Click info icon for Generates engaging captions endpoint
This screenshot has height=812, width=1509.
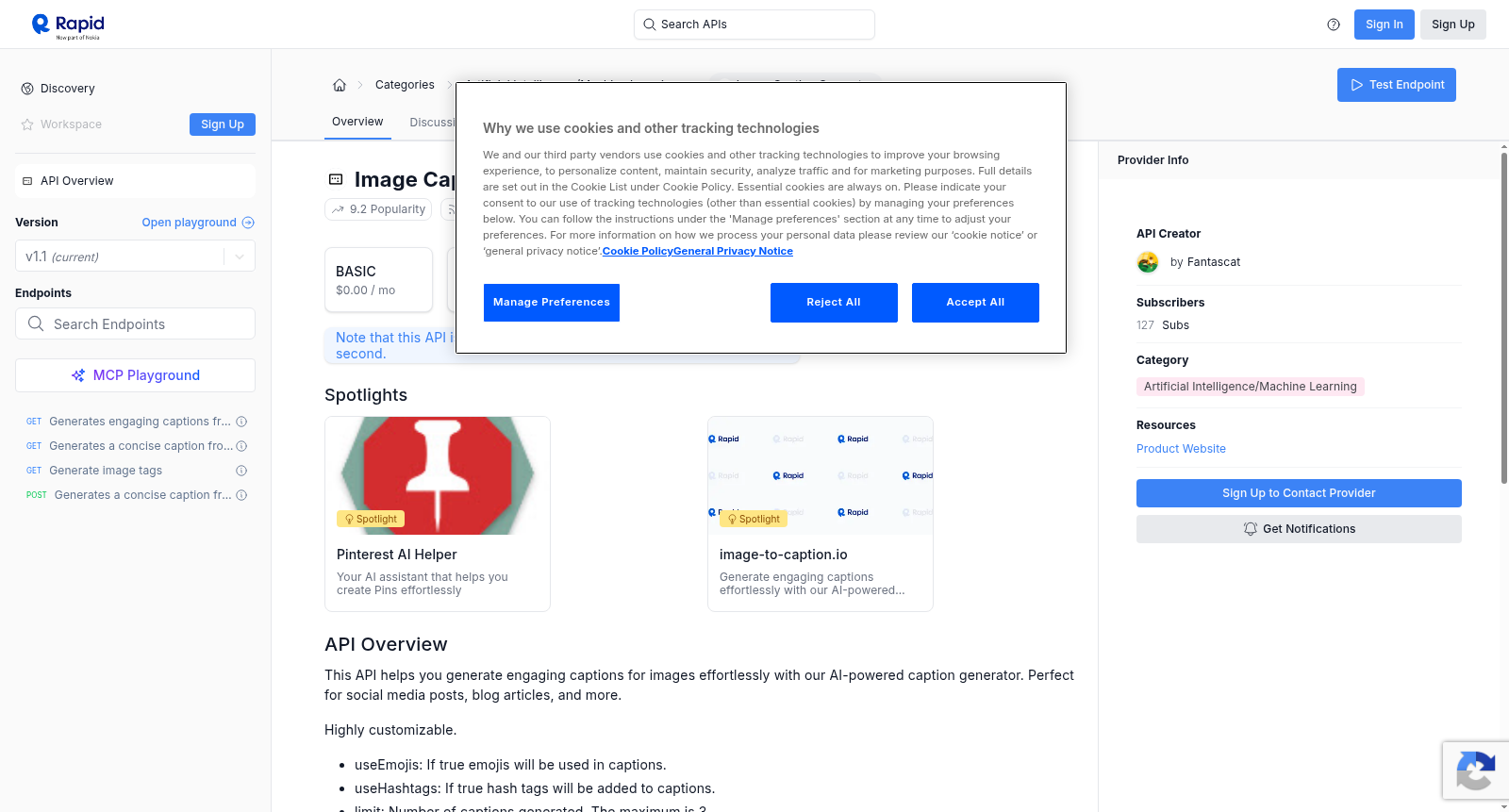pos(241,422)
